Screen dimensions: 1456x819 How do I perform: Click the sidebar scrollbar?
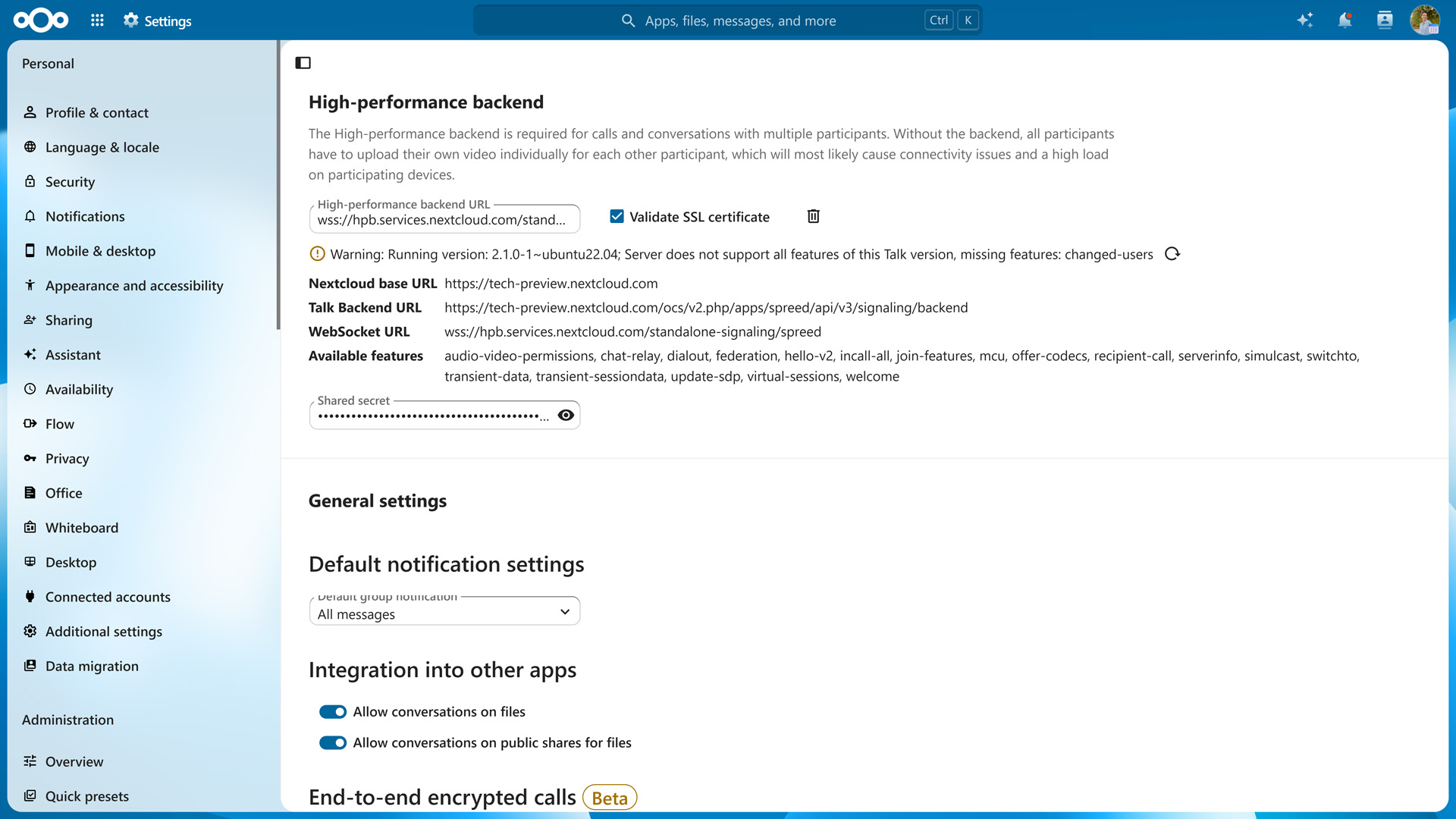click(x=278, y=186)
